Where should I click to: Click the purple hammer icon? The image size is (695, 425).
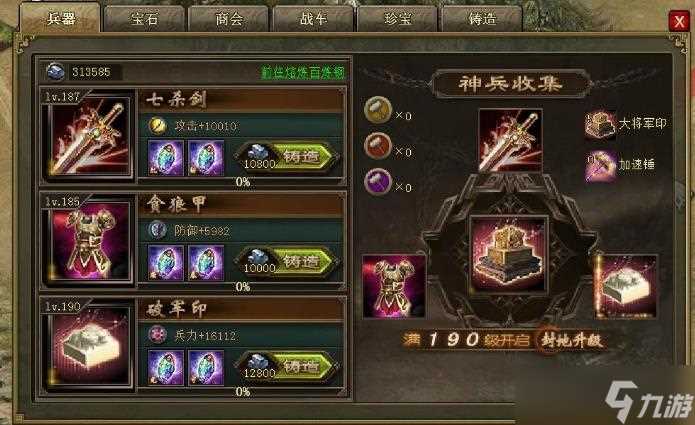pos(378,182)
